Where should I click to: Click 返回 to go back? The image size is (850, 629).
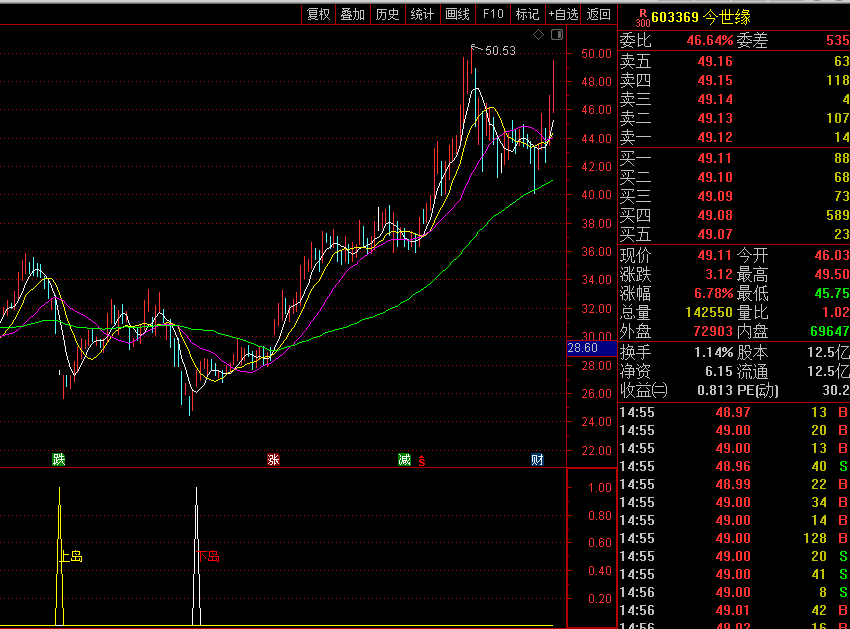[x=598, y=14]
